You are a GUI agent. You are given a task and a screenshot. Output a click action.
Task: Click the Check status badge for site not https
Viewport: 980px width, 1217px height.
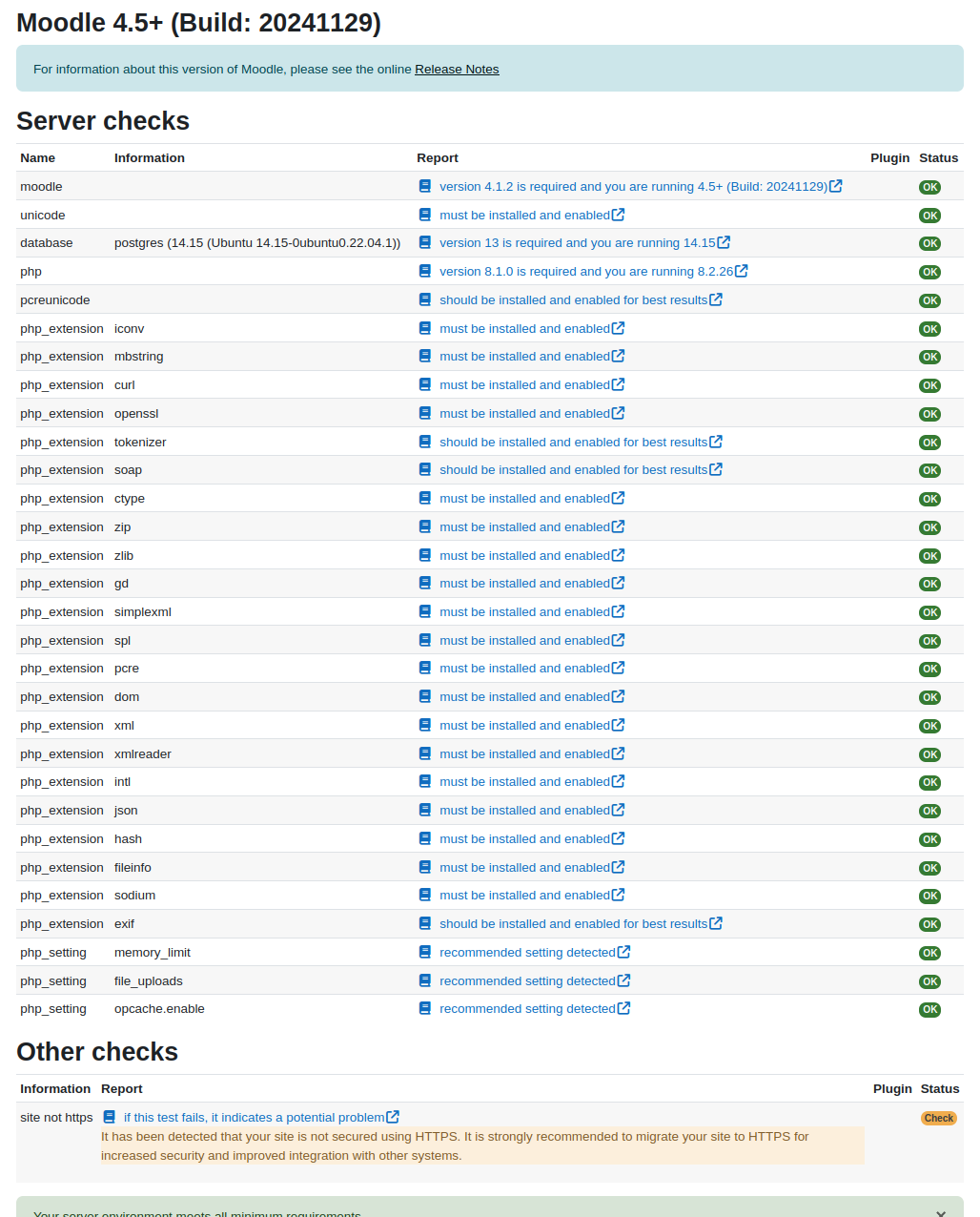point(939,1118)
